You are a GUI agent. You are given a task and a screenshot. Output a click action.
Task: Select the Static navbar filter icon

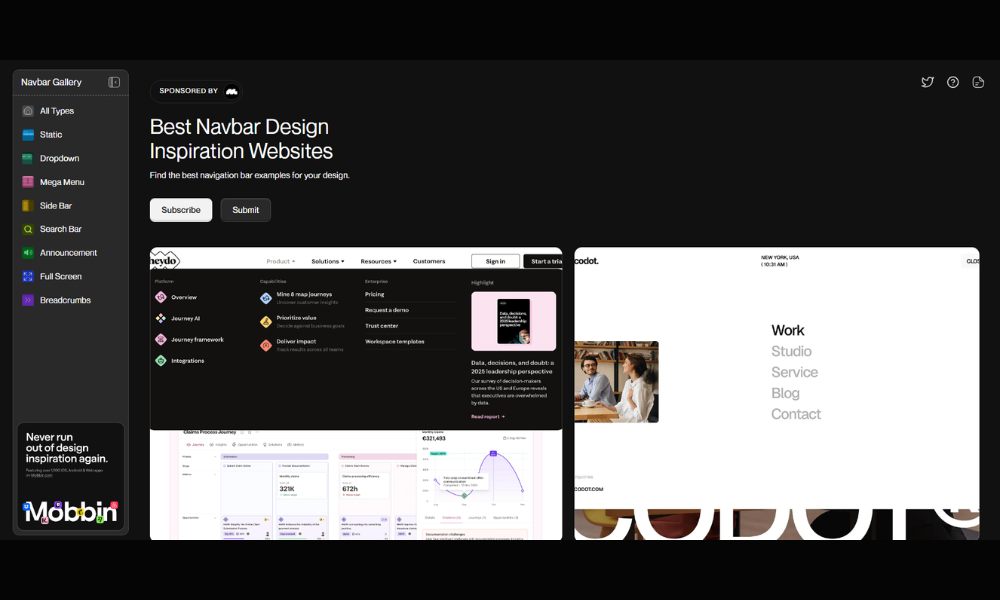(28, 134)
